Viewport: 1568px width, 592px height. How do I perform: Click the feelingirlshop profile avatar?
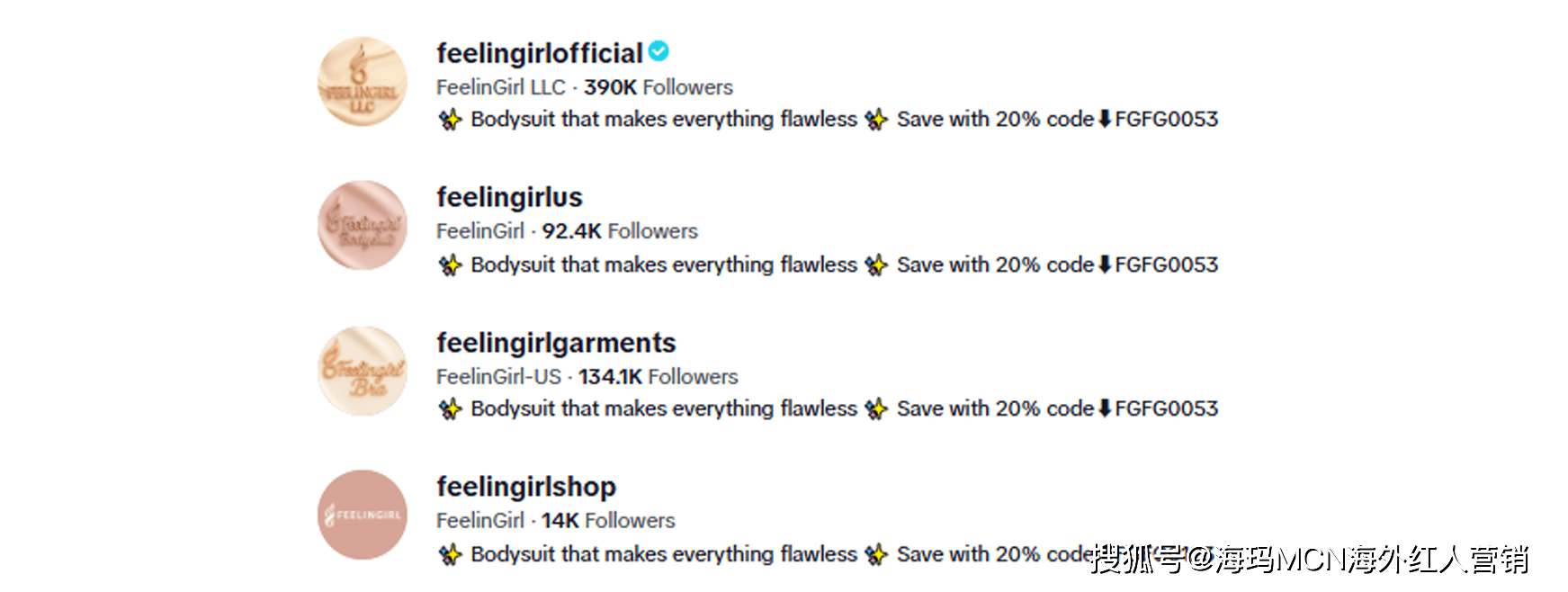[x=363, y=515]
